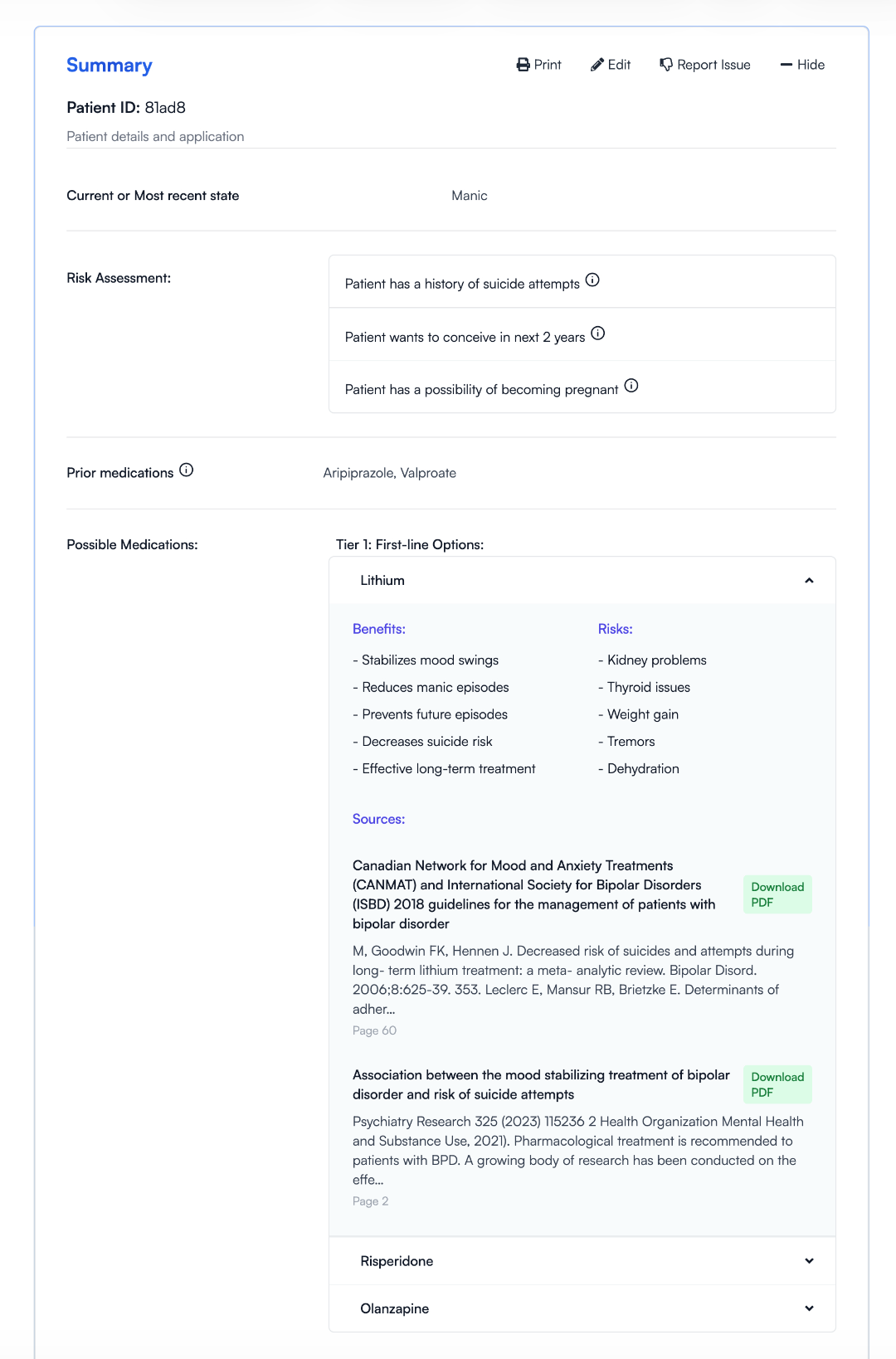
Task: Open info icon next to Prior medications
Action: click(187, 470)
